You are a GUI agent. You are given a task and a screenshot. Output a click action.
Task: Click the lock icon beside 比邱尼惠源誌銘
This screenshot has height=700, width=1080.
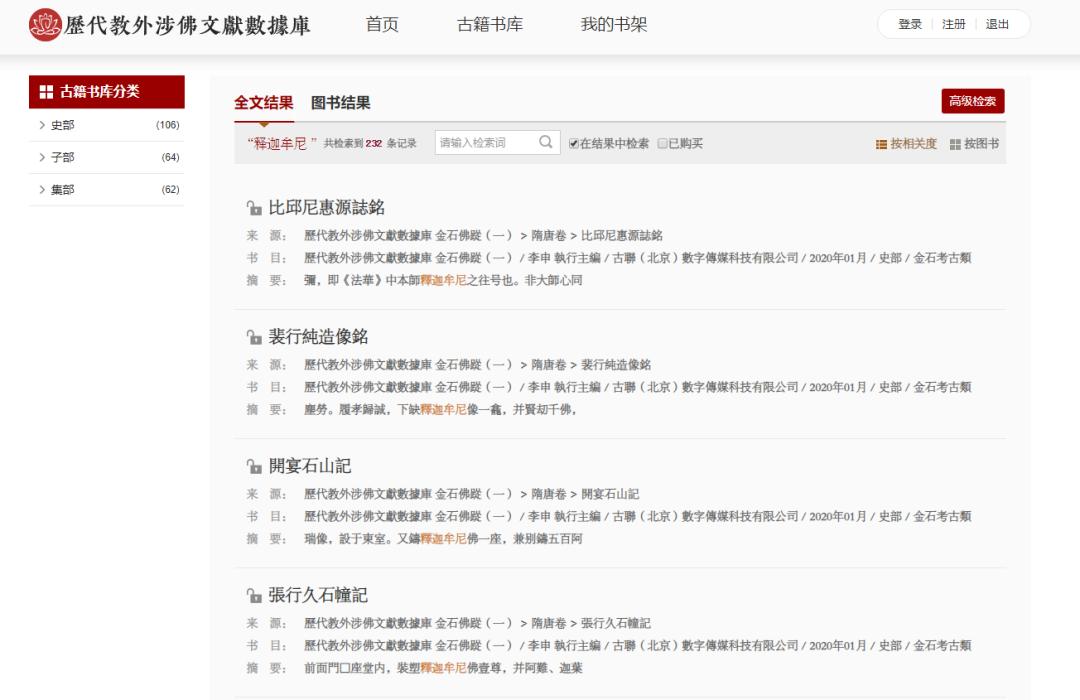[x=253, y=206]
